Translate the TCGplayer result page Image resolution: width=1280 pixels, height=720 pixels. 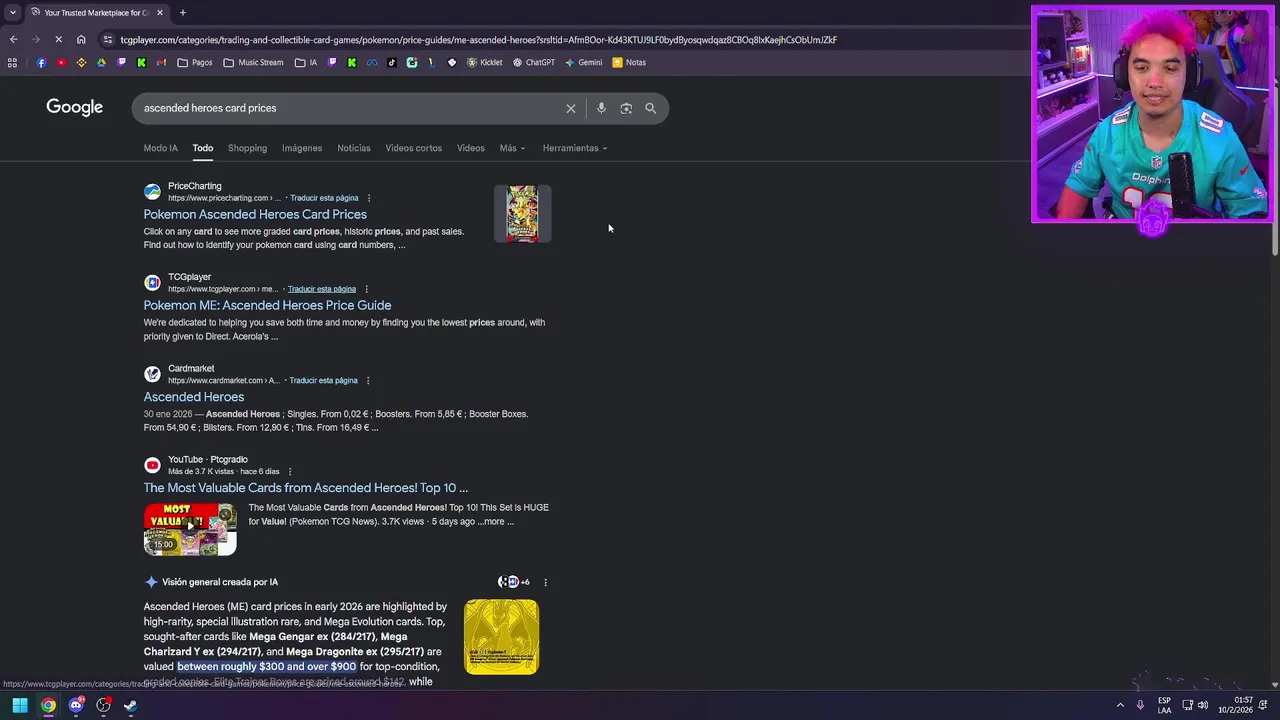322,289
